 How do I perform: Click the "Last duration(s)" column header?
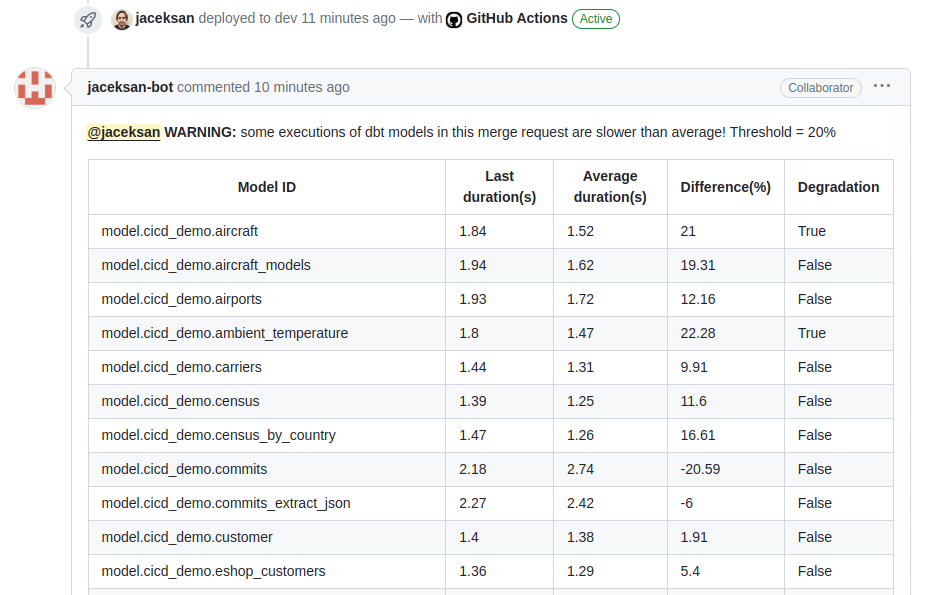[499, 187]
